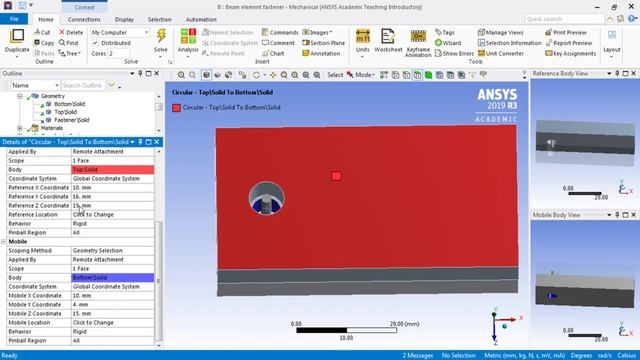Switch to the Display ribbon tab
Image resolution: width=640 pixels, height=360 pixels.
[124, 19]
